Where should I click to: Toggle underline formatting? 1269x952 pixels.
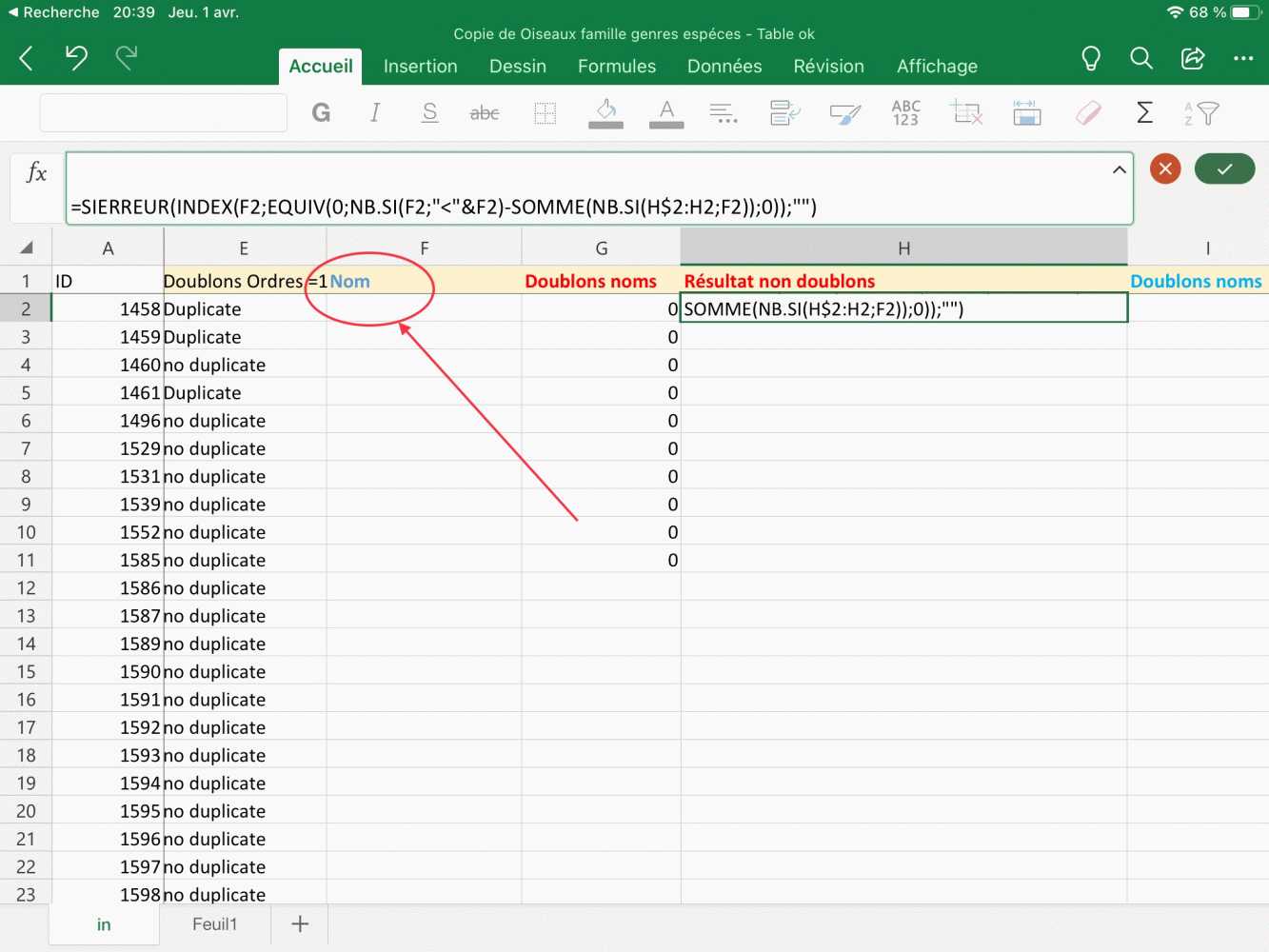point(429,113)
